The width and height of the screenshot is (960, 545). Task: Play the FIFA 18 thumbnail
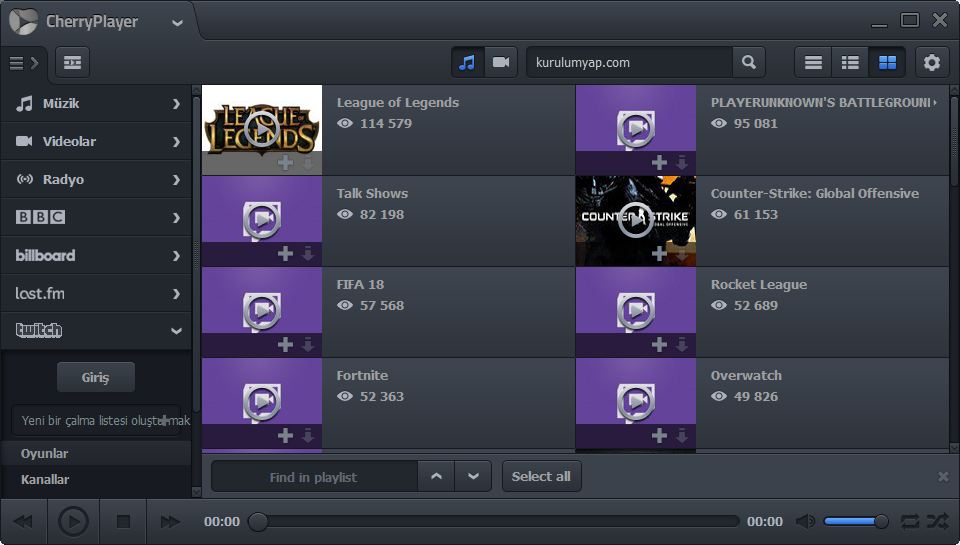[262, 310]
